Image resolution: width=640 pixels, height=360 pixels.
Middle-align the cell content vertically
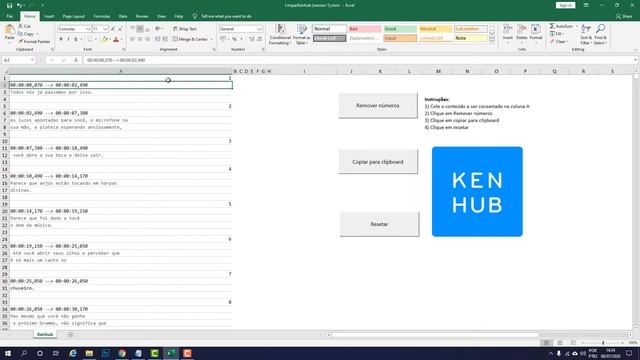(x=140, y=29)
